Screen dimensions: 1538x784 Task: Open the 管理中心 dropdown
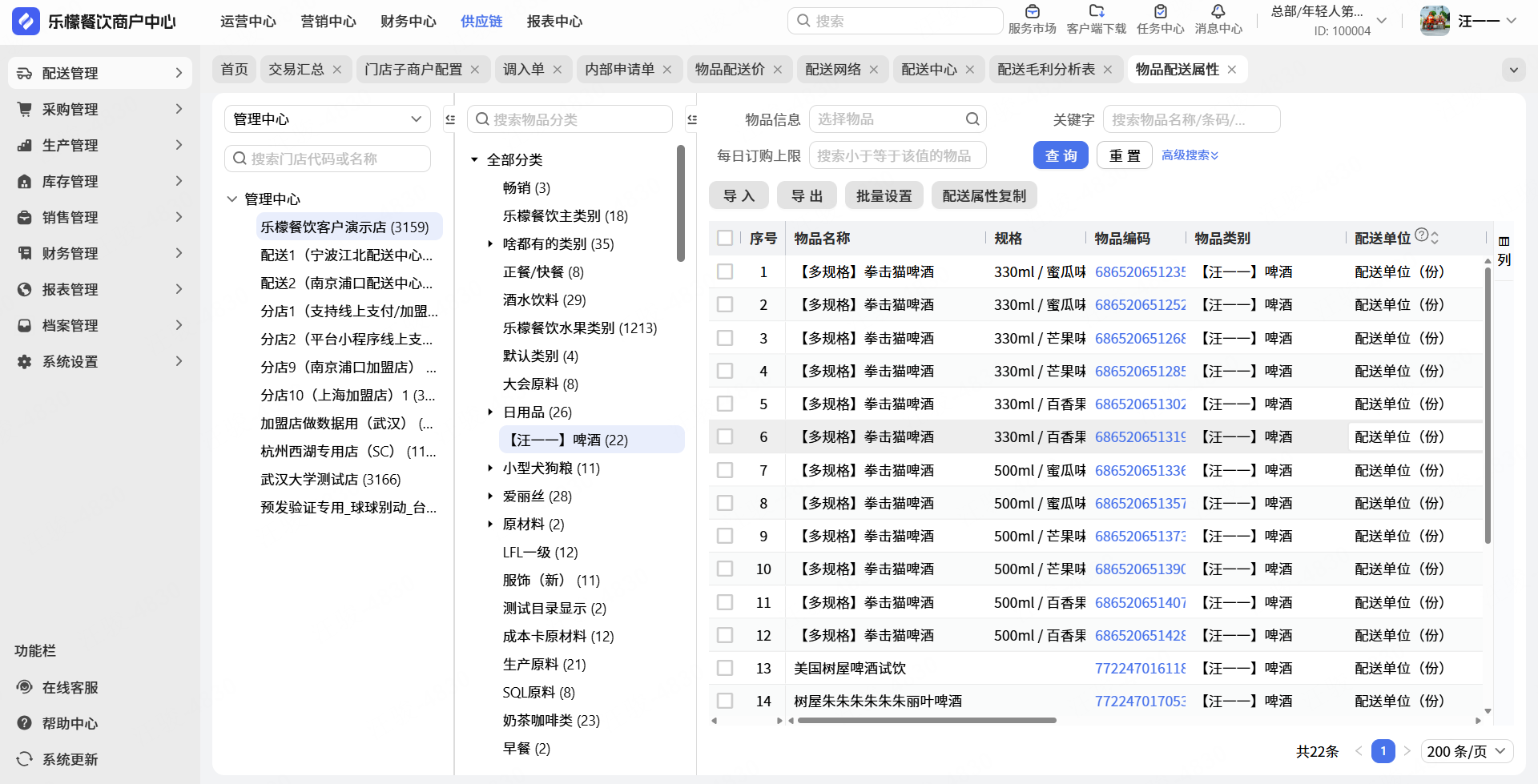click(x=327, y=119)
